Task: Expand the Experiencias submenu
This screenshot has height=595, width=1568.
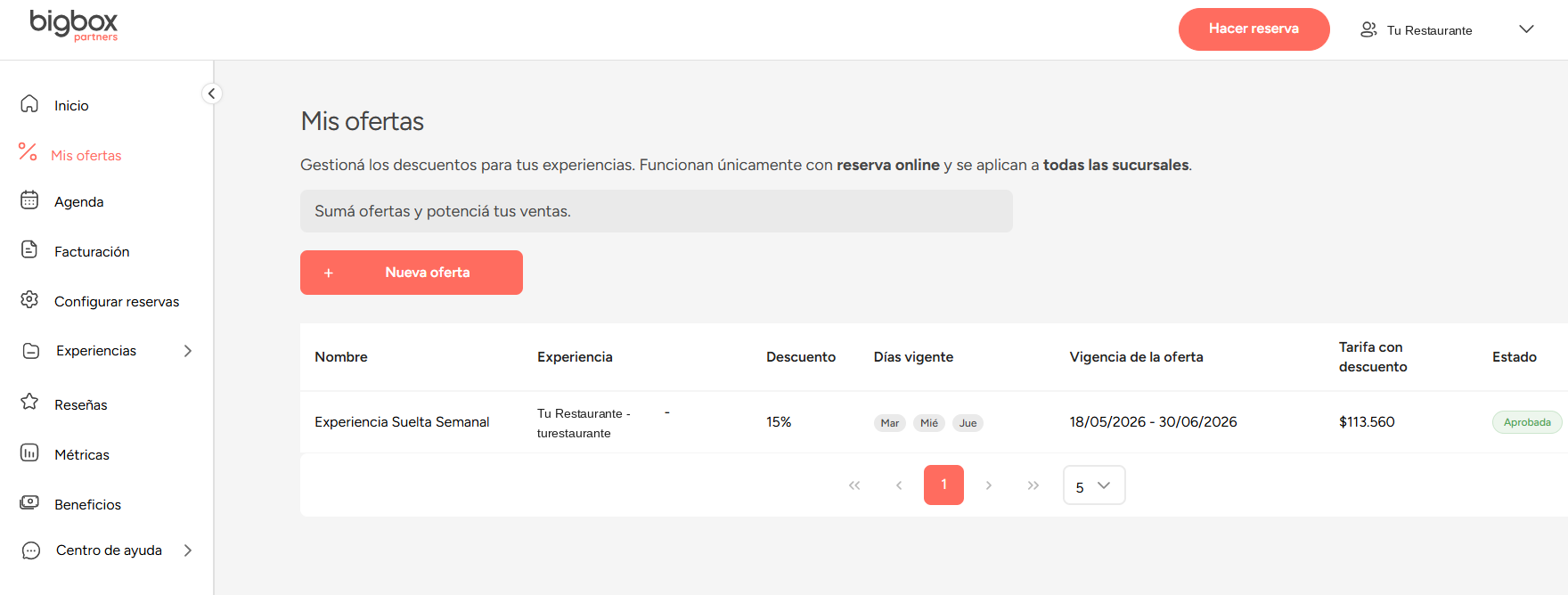Action: pos(188,351)
